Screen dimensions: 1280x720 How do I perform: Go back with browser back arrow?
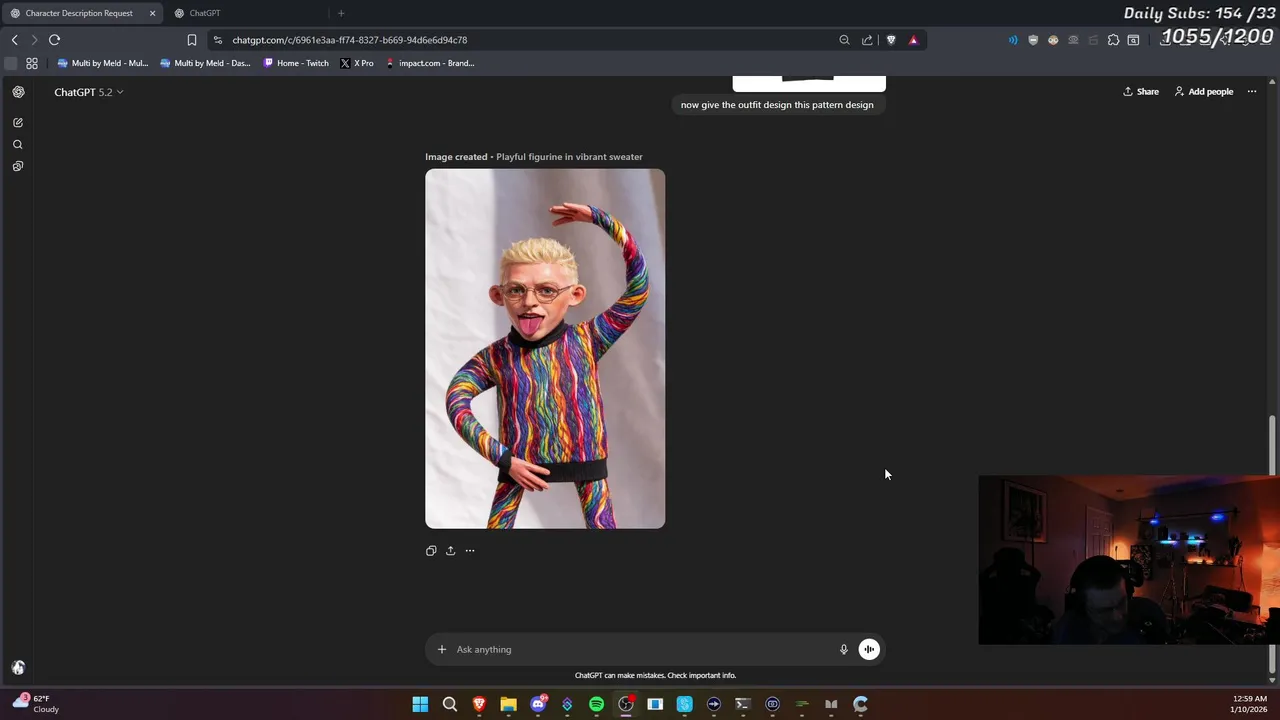pyautogui.click(x=14, y=40)
